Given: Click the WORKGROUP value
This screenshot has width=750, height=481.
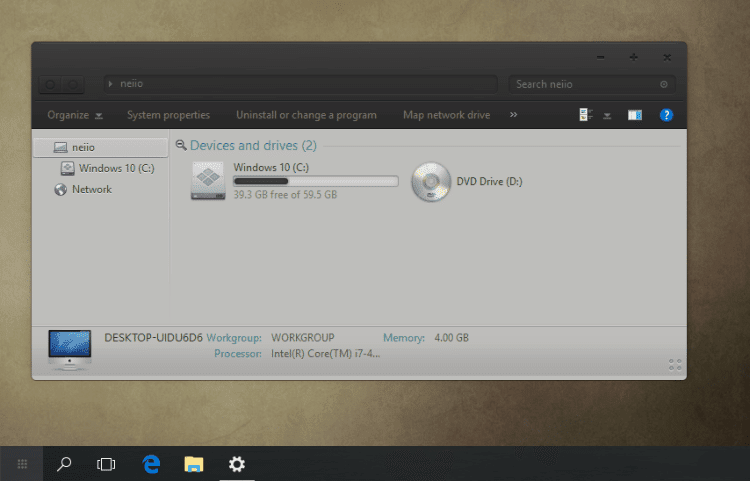Looking at the screenshot, I should [303, 338].
